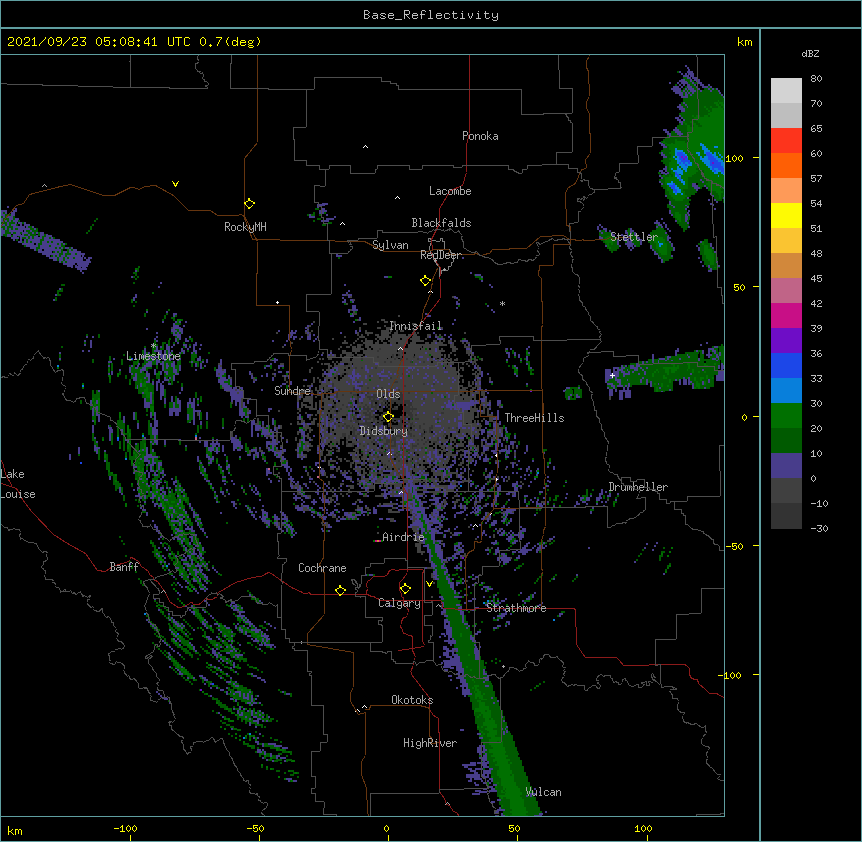Click the yellow marker south of RedDeer
This screenshot has height=842, width=862.
pos(426,281)
